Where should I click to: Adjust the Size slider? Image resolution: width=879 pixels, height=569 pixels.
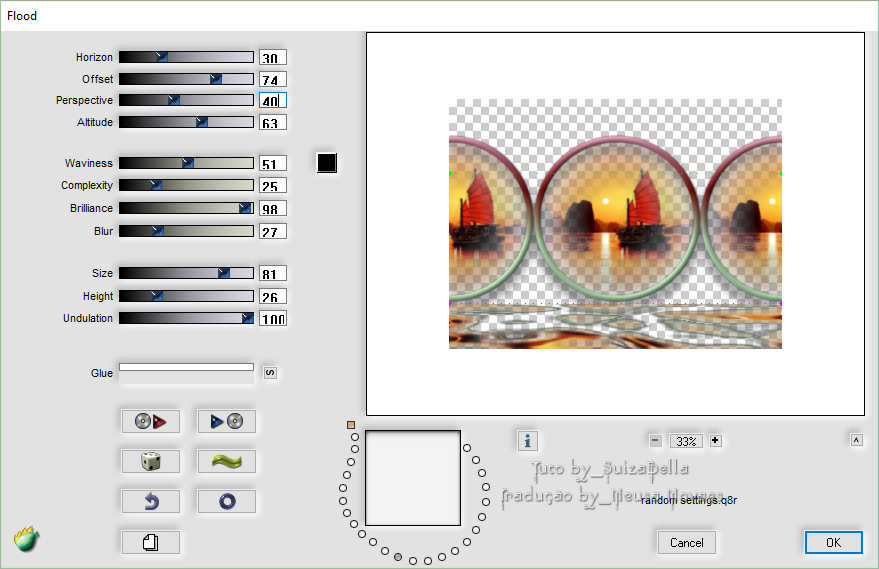186,273
